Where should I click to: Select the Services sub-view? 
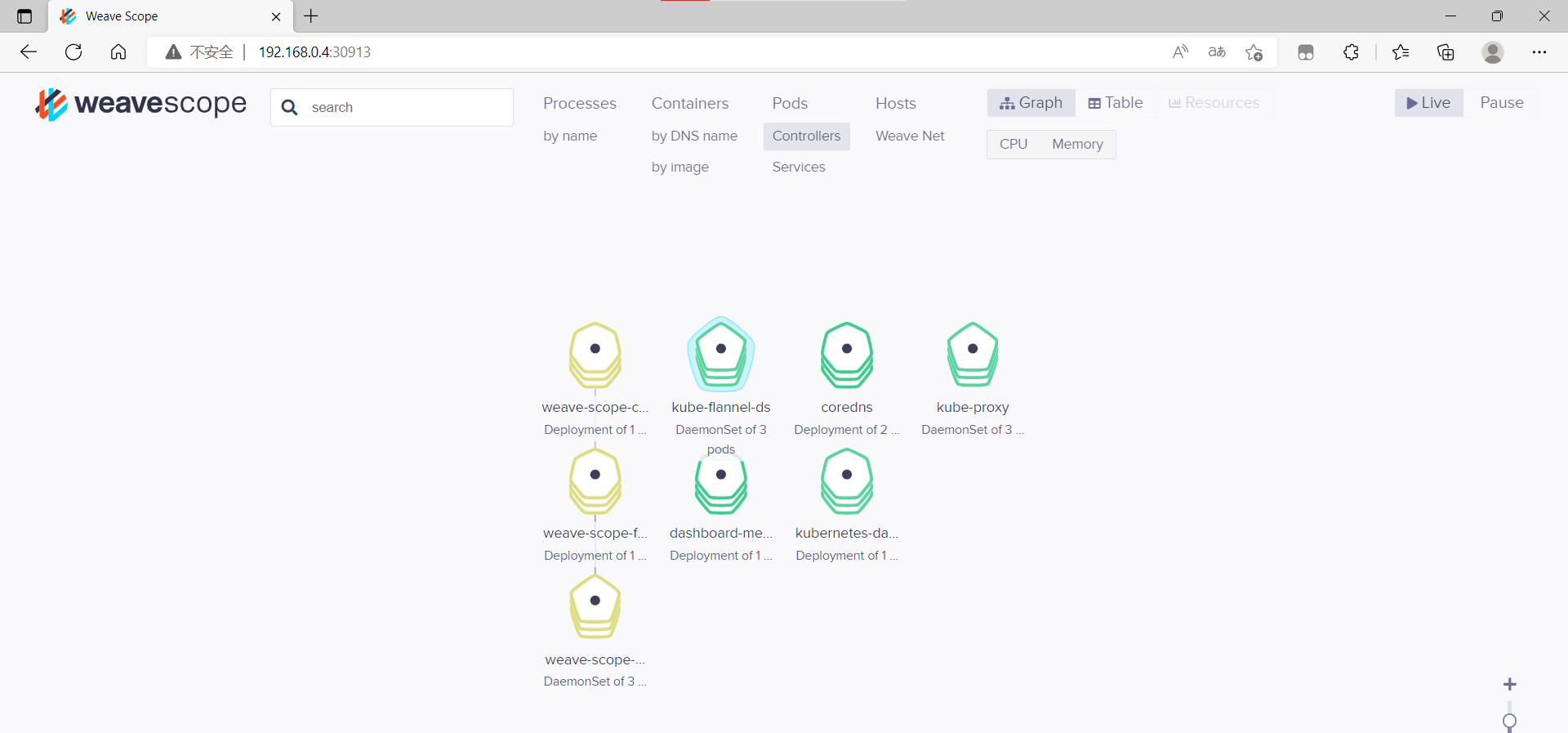click(x=799, y=167)
